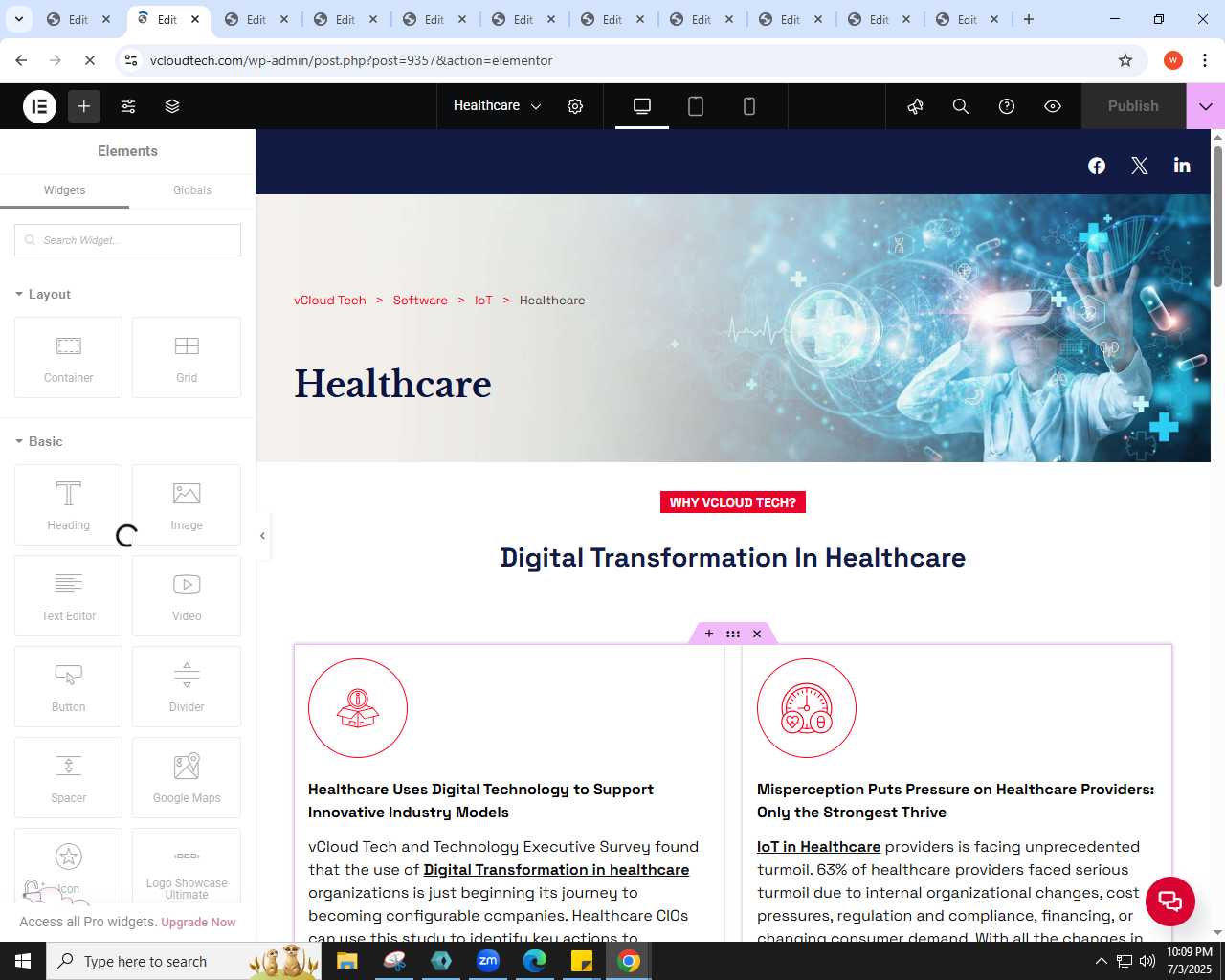The height and width of the screenshot is (980, 1225).
Task: Select the Video widget
Action: click(187, 595)
